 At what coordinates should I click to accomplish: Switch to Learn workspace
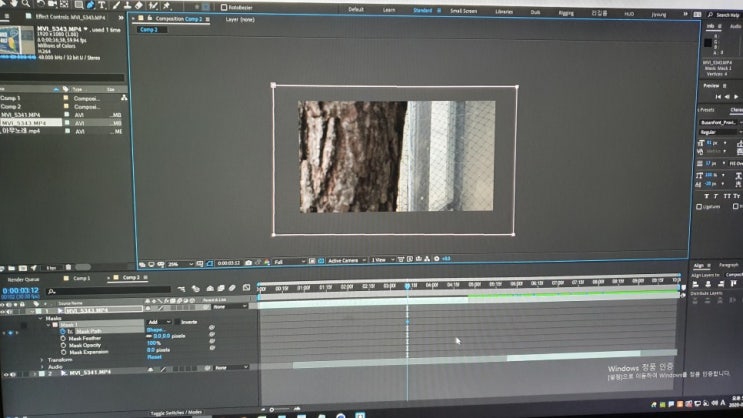click(389, 9)
